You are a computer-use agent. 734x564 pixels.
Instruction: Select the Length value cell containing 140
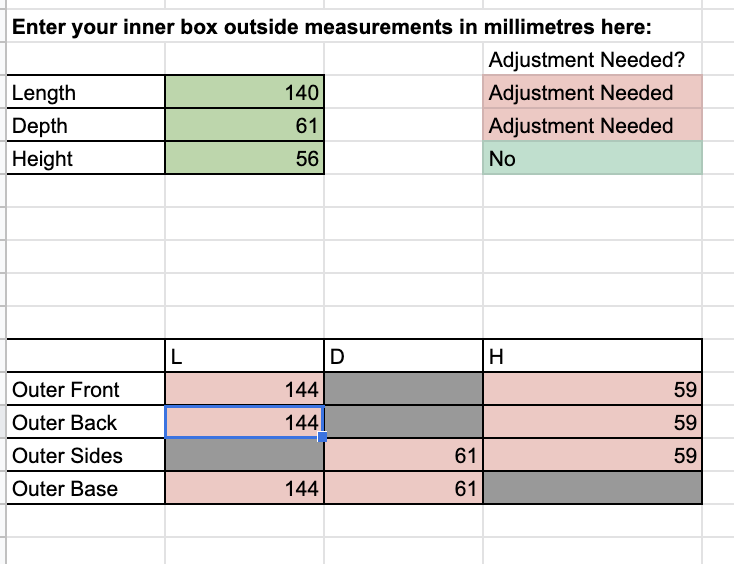[244, 93]
